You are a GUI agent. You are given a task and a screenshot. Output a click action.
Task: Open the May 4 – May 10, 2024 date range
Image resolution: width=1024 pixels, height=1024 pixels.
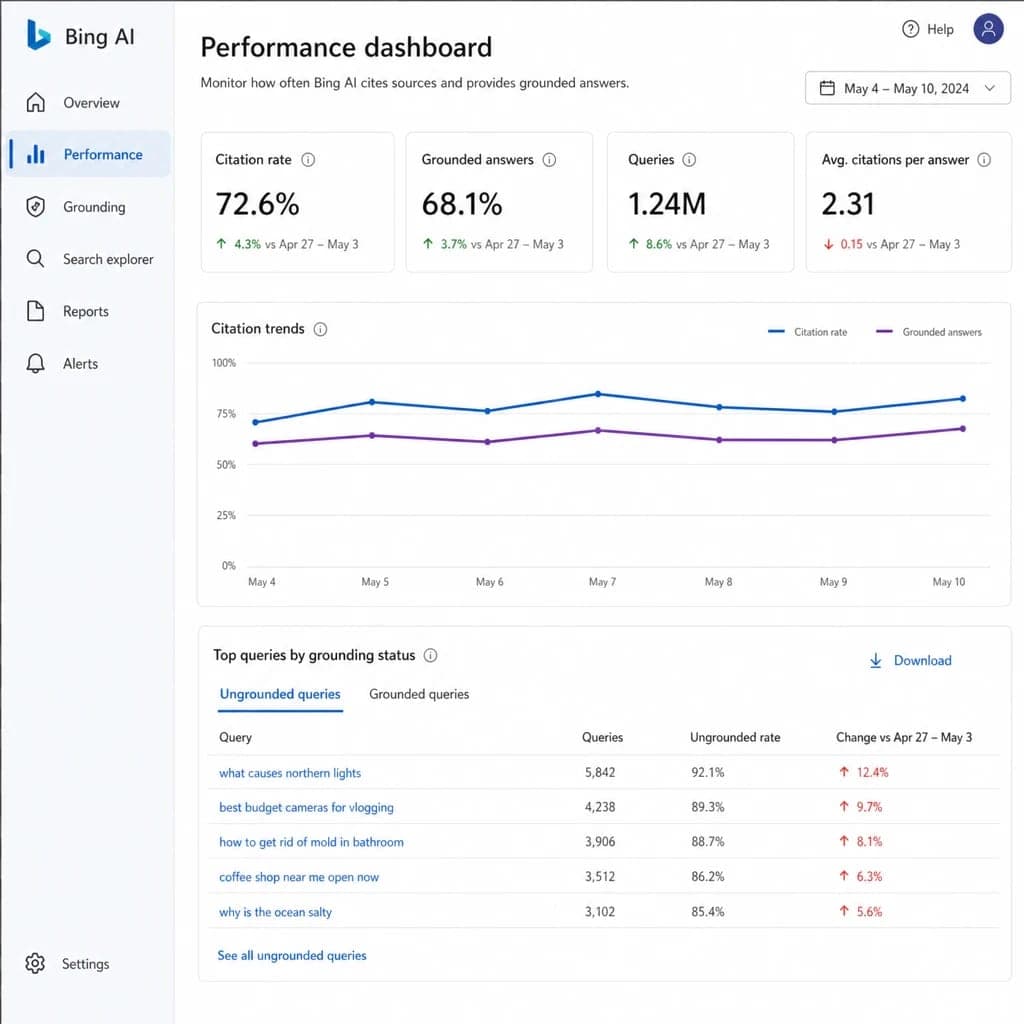click(907, 88)
